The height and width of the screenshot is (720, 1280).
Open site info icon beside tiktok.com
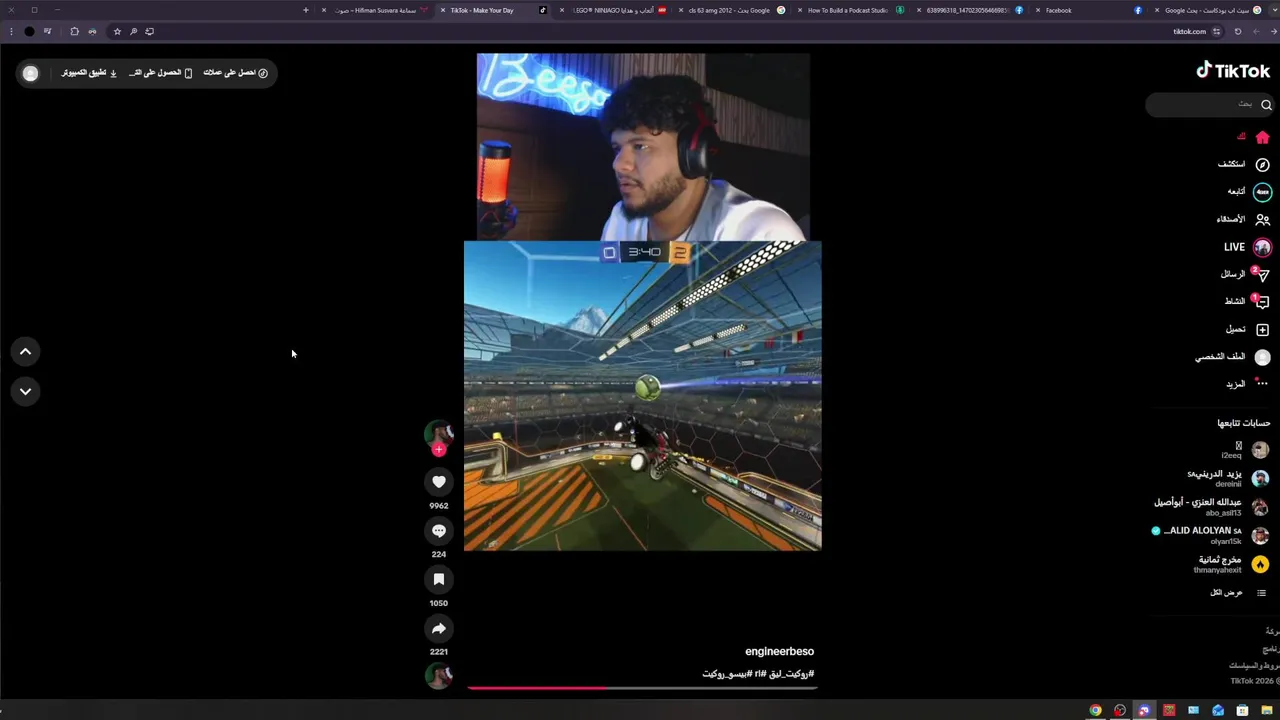tap(1216, 31)
